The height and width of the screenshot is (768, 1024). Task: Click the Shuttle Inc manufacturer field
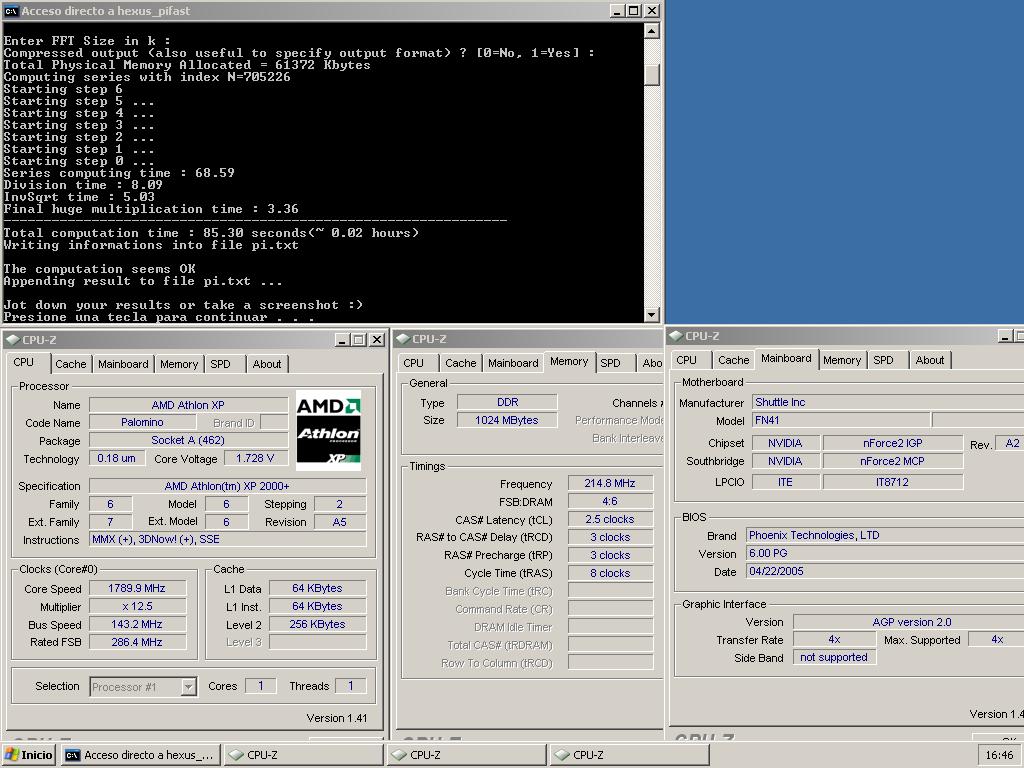(888, 402)
